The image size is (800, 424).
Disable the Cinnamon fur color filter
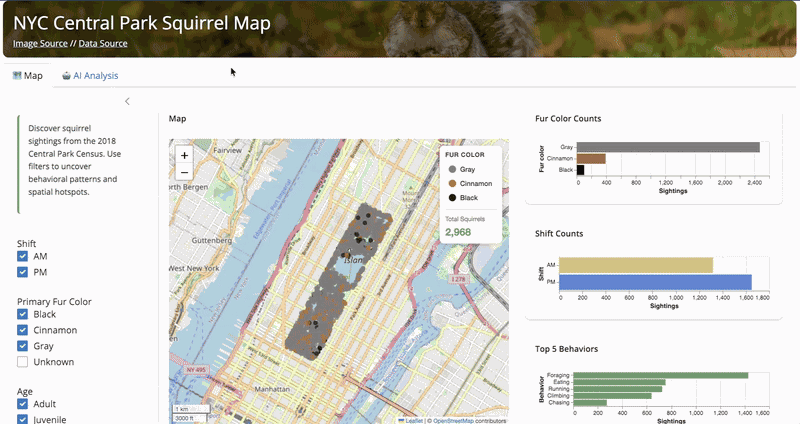pos(23,330)
